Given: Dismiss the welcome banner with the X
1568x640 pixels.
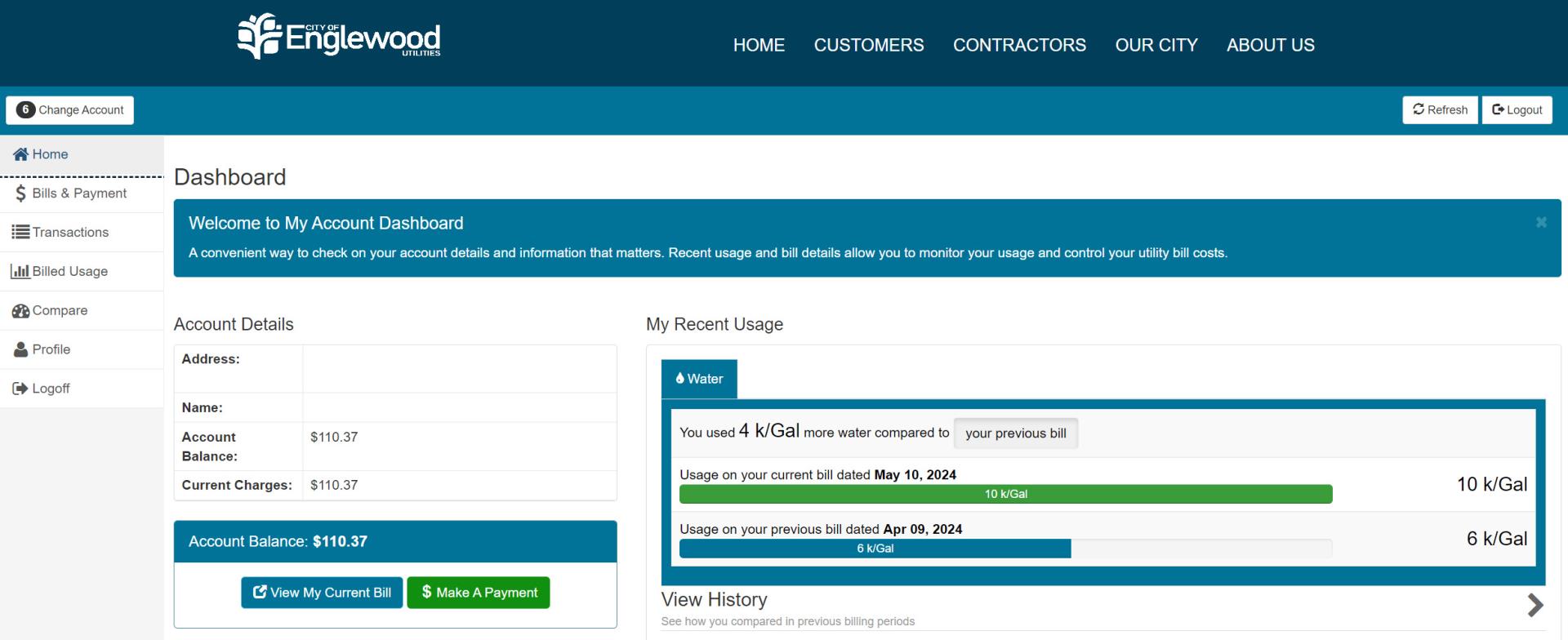Looking at the screenshot, I should click(1541, 222).
